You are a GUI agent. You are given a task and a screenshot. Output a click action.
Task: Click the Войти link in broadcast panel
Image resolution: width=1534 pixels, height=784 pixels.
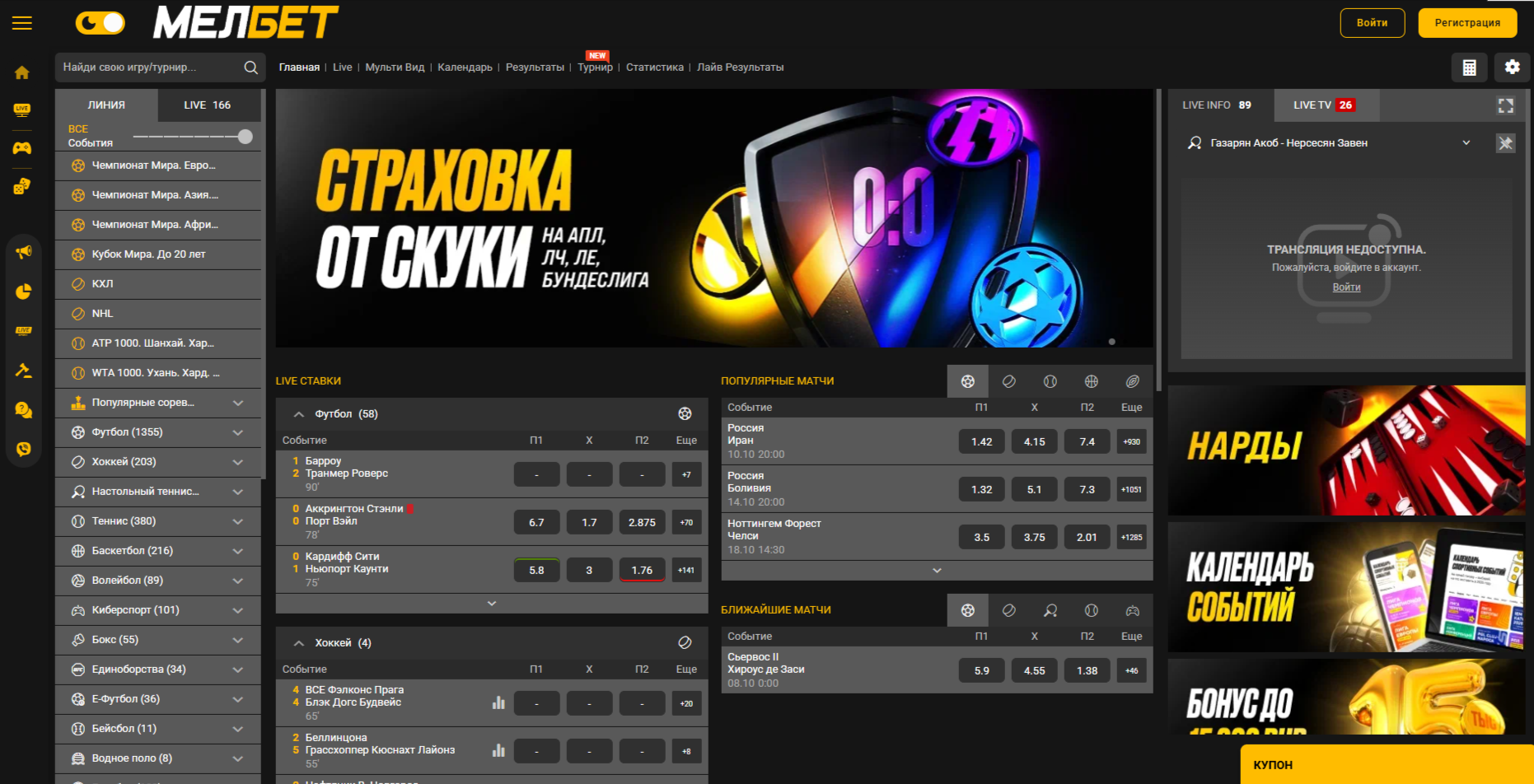tap(1346, 287)
